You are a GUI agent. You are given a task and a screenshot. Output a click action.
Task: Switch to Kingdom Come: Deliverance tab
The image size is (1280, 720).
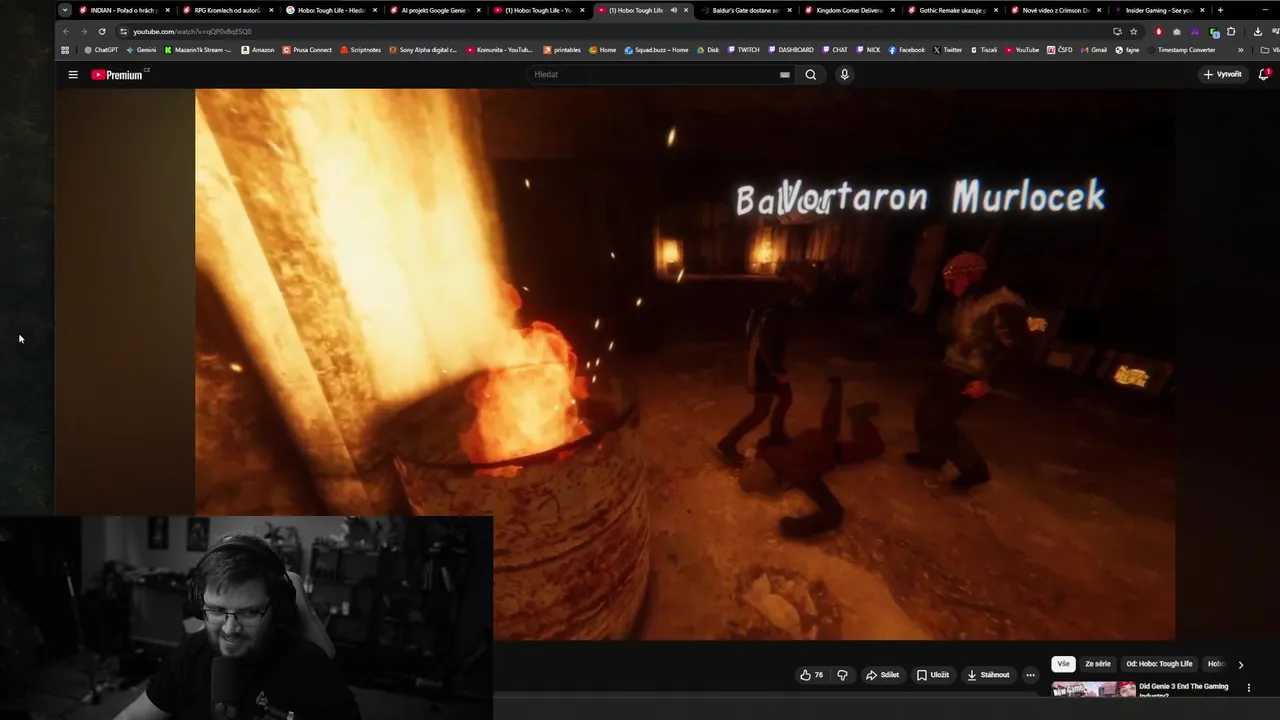848,10
